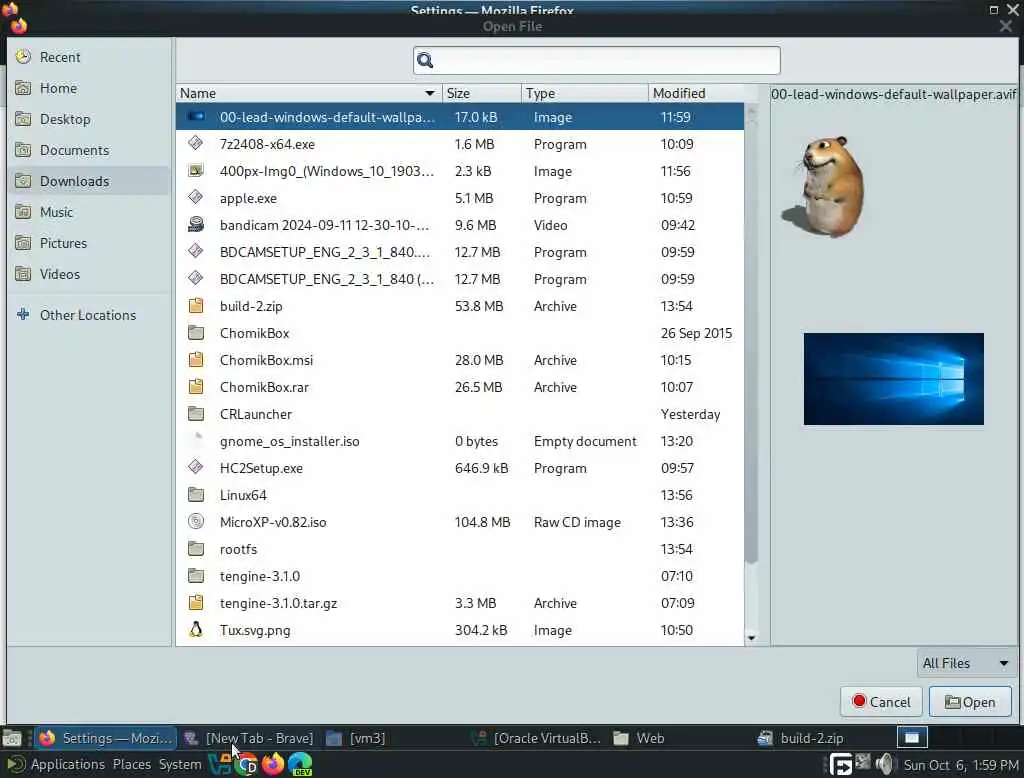Click the Windows wallpaper preview thumbnail

click(x=893, y=379)
